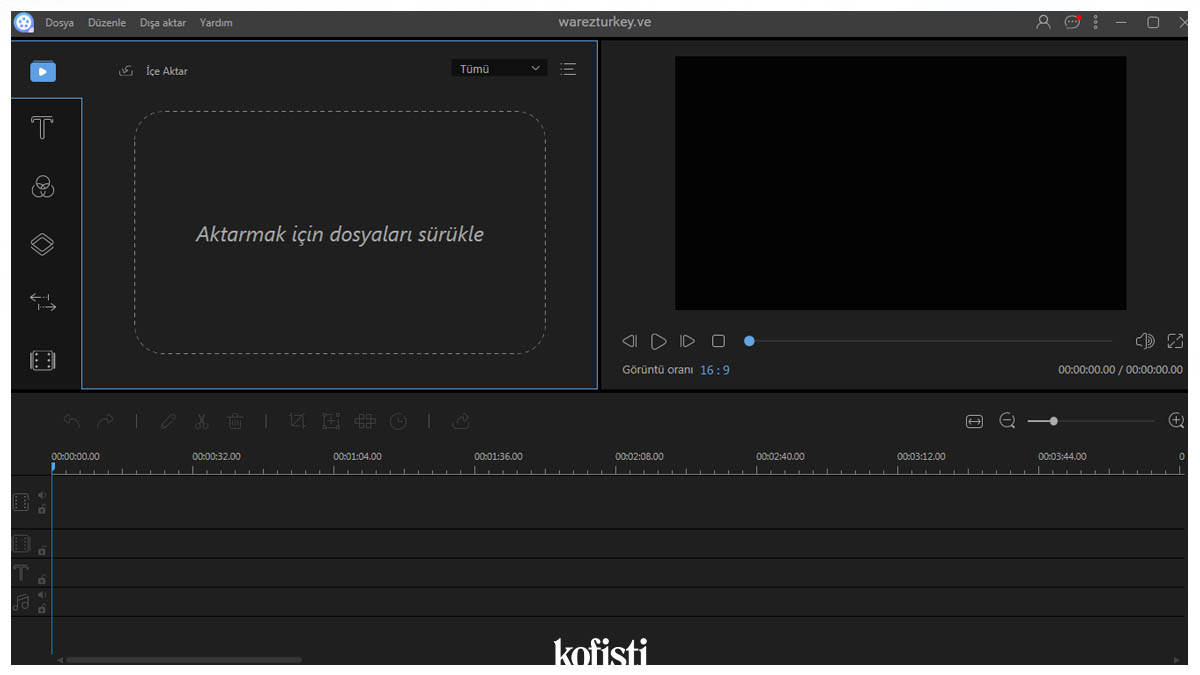Click the scissors split tool in timeline toolbar
This screenshot has width=1200, height=675.
tap(201, 421)
